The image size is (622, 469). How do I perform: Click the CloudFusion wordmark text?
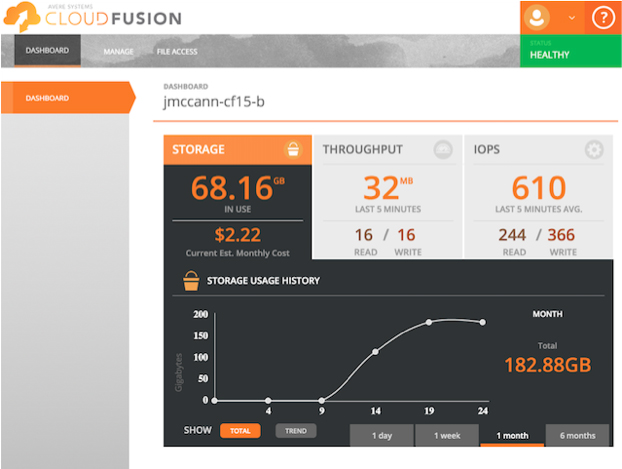pyautogui.click(x=113, y=19)
